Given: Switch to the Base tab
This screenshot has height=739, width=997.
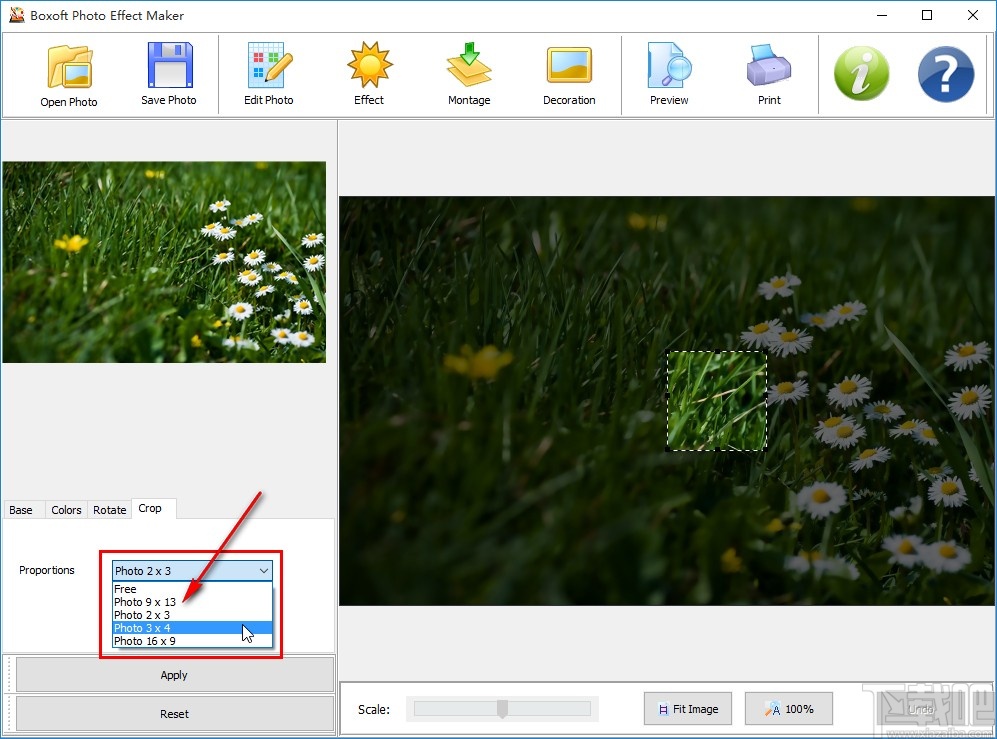Looking at the screenshot, I should tap(21, 510).
